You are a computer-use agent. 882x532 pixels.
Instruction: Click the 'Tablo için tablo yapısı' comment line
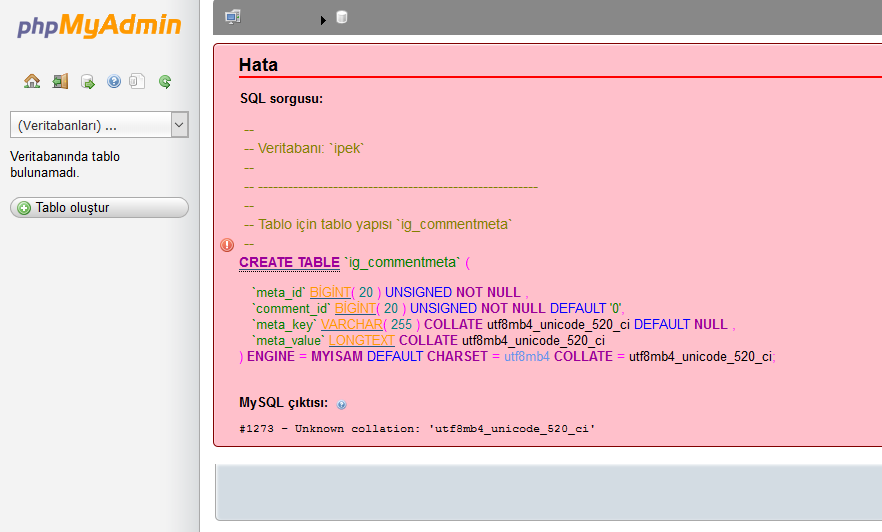377,224
